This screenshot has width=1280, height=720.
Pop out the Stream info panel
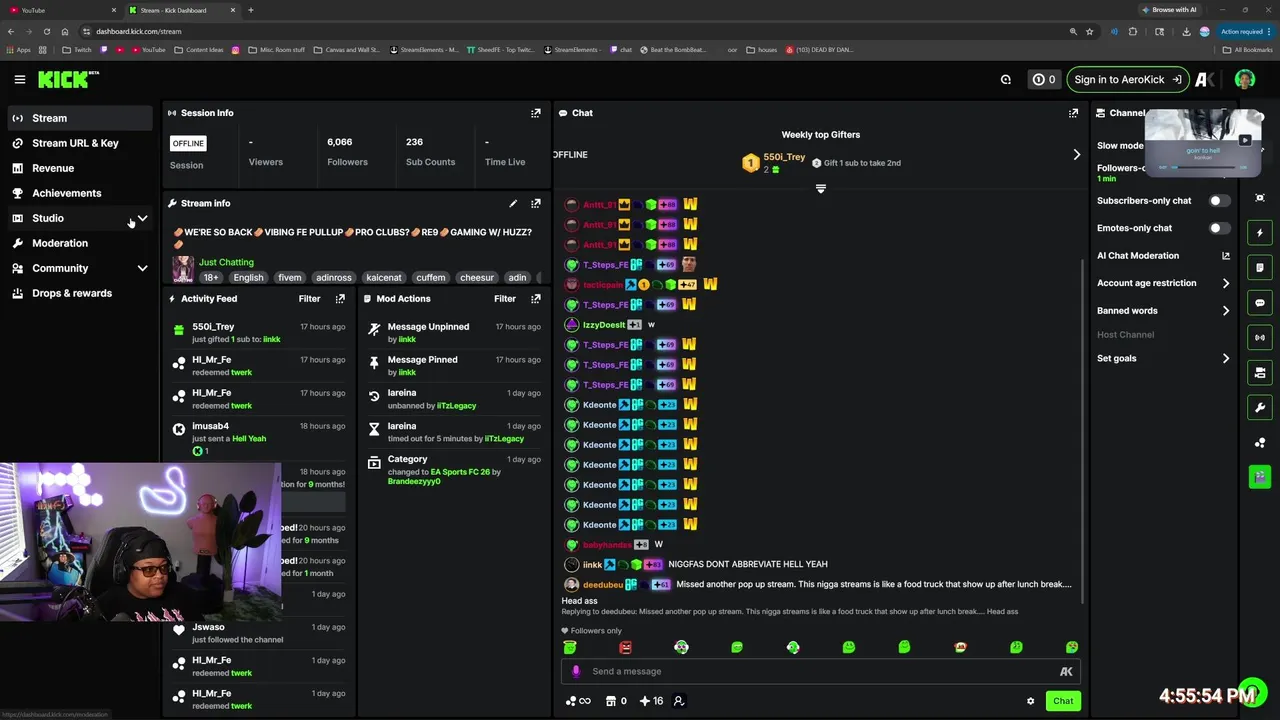[536, 203]
